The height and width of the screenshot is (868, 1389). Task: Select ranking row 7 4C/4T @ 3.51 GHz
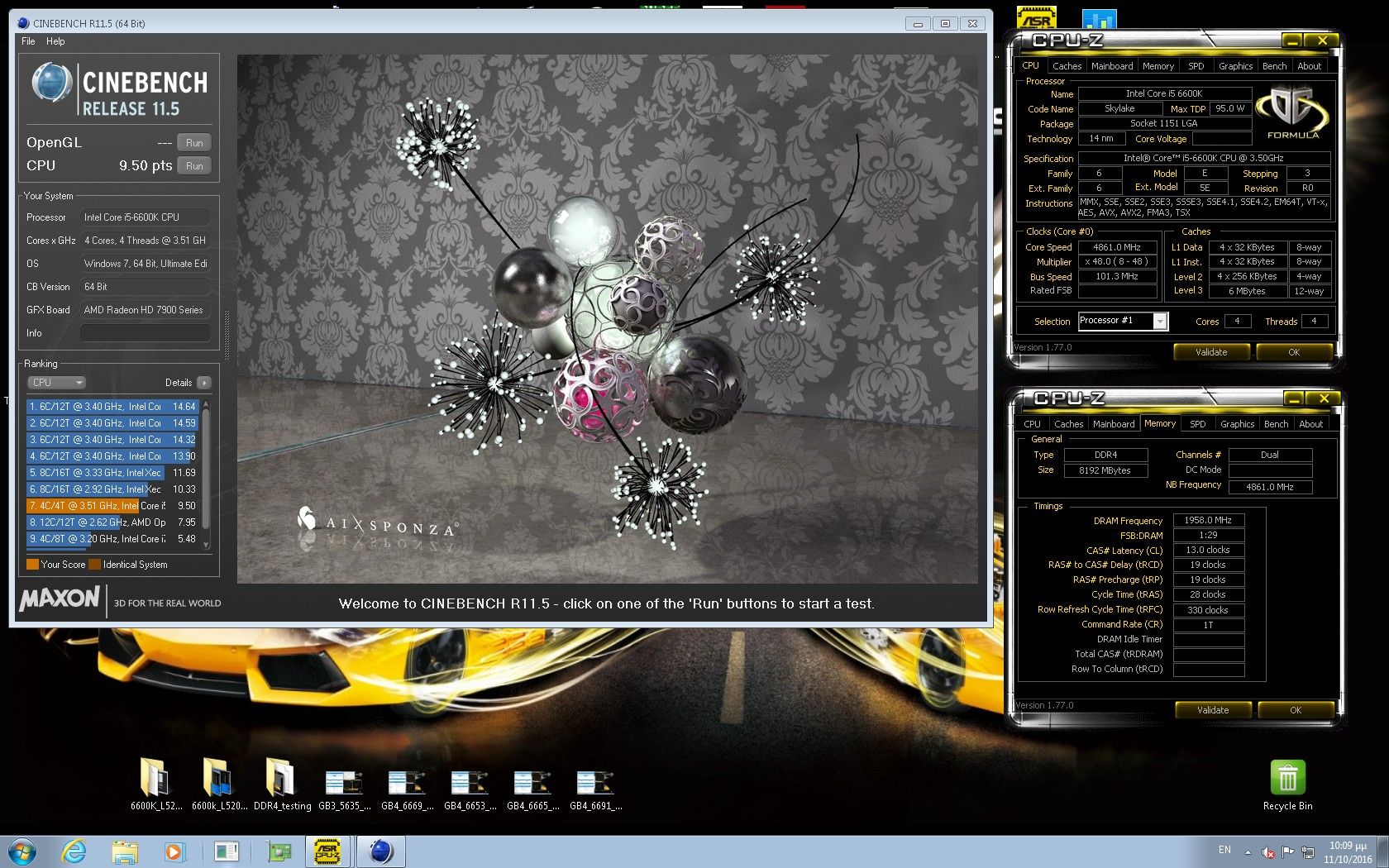coord(112,506)
